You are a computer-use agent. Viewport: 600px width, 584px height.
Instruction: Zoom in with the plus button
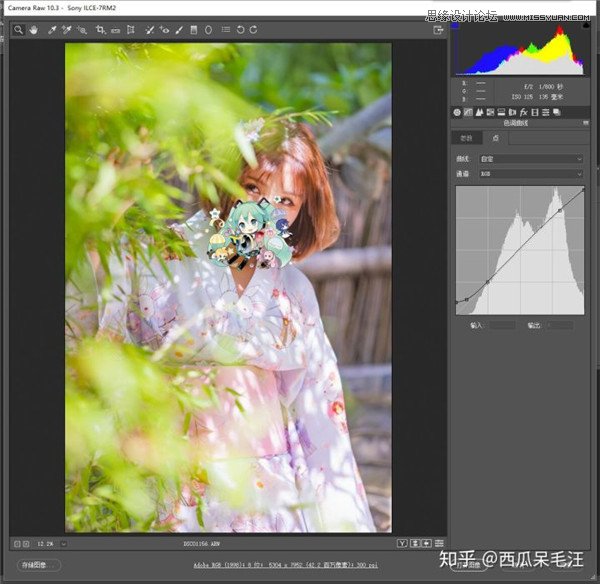tap(26, 544)
